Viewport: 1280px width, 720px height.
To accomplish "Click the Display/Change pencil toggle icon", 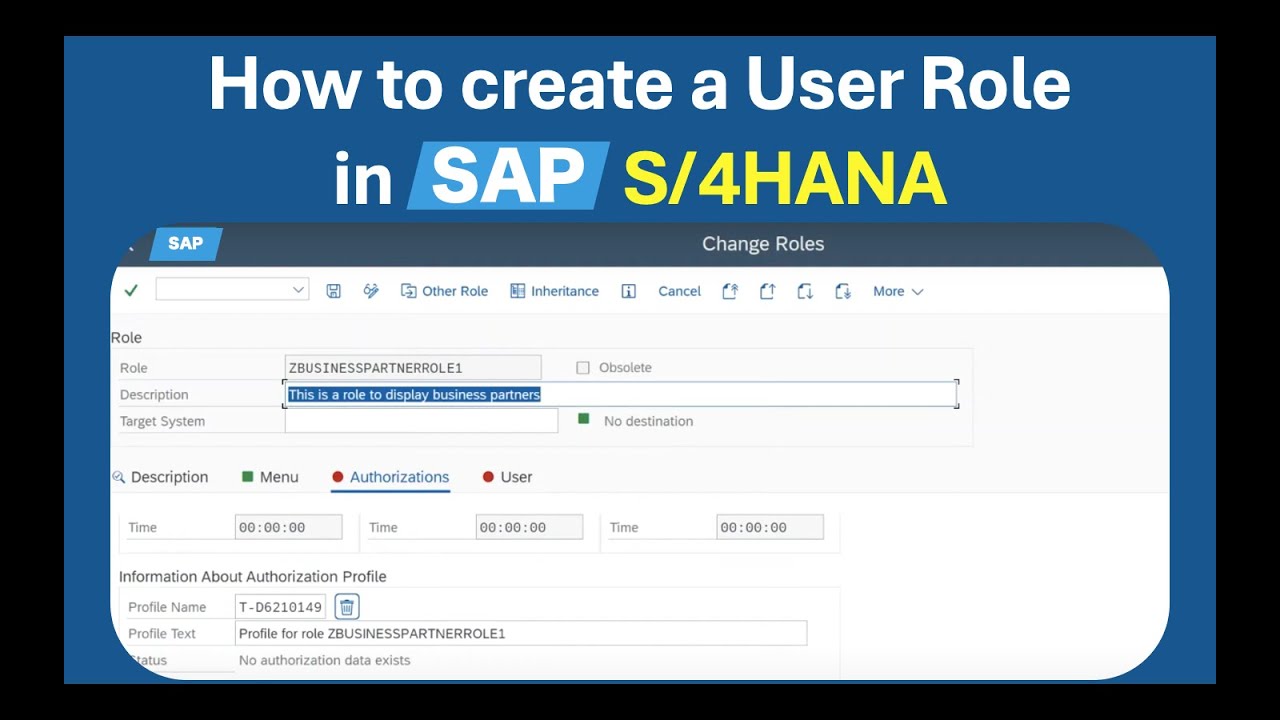I will pos(371,291).
